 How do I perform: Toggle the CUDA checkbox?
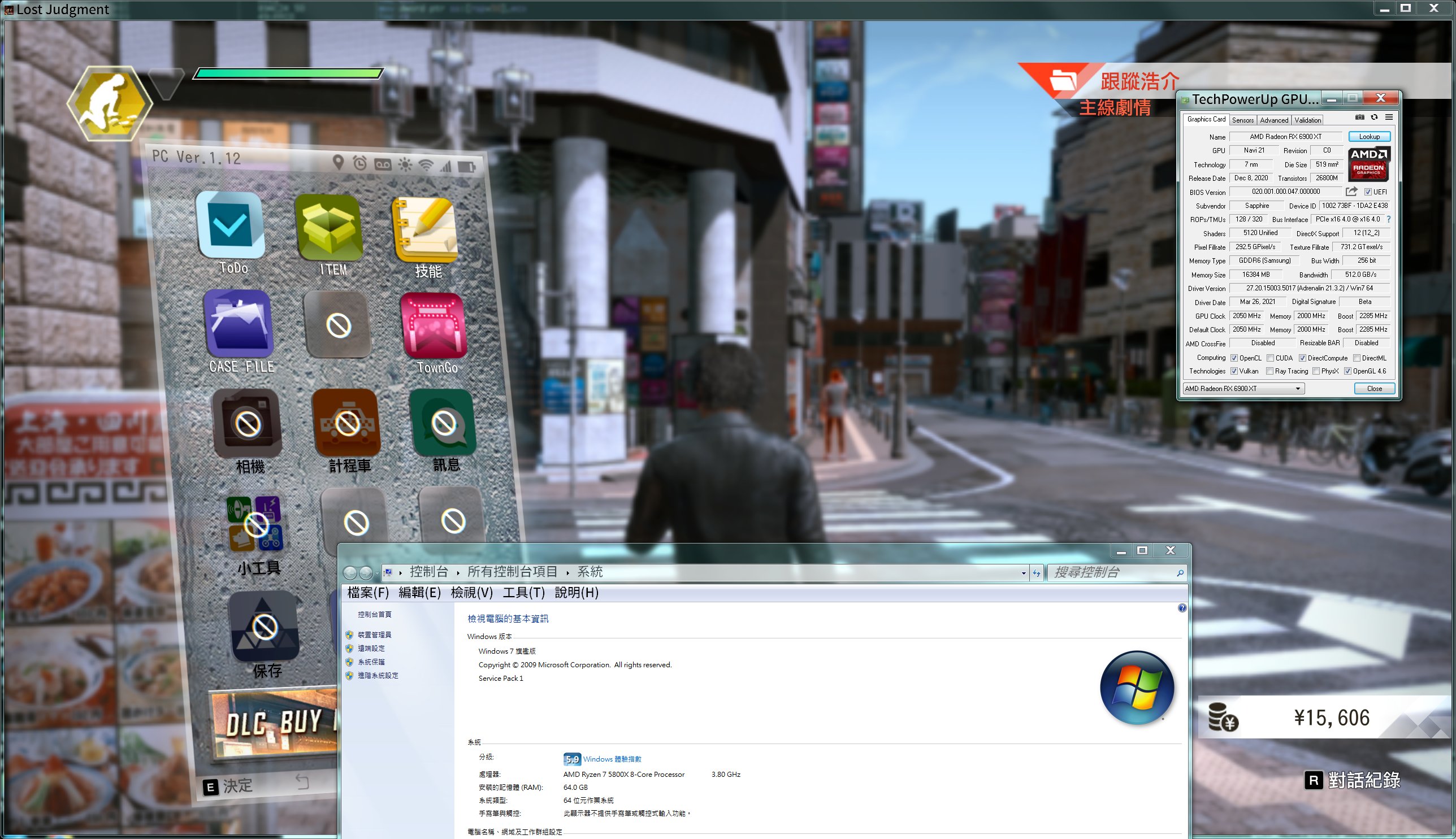[1271, 358]
